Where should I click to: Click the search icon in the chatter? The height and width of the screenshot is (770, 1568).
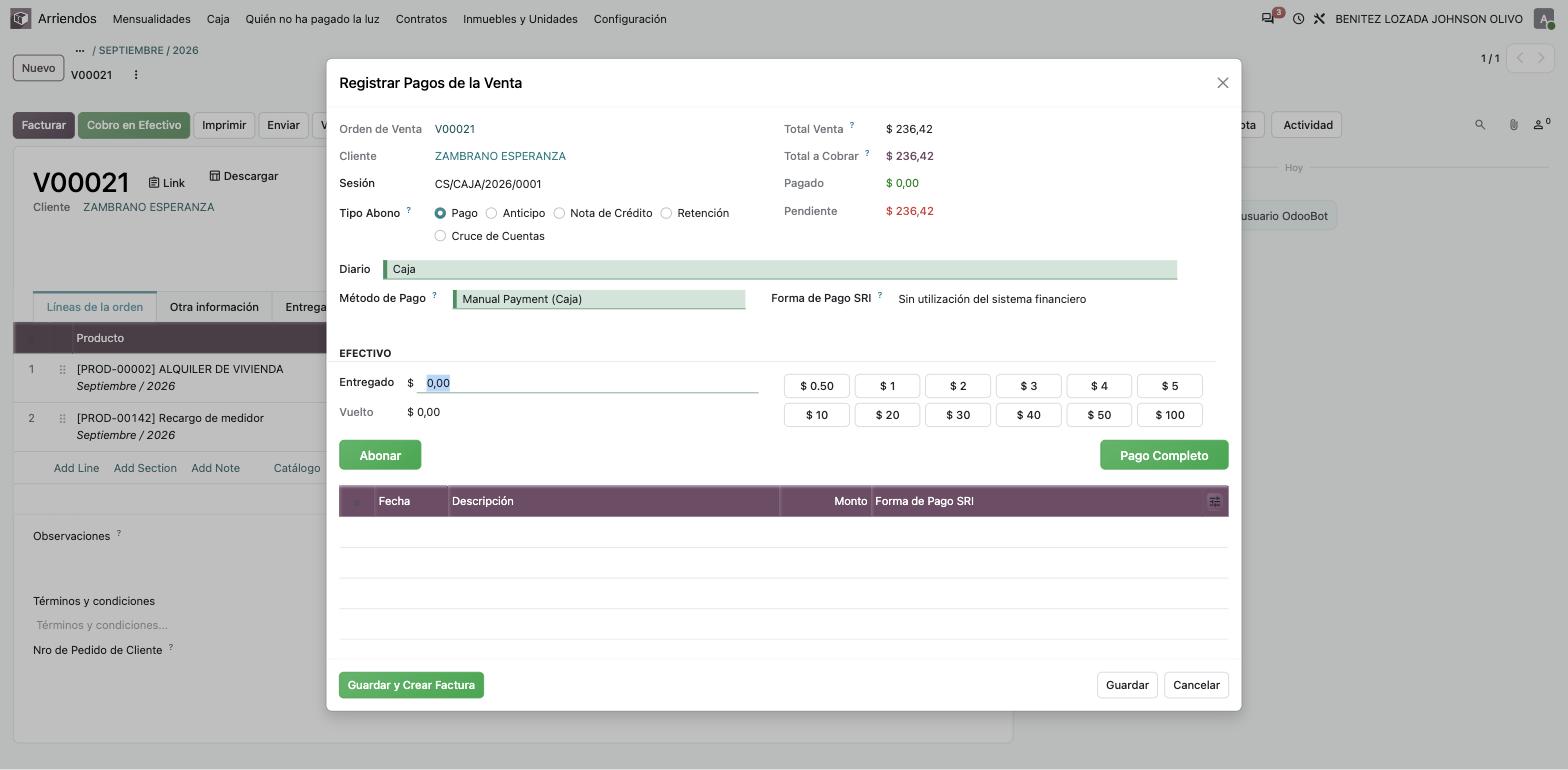[x=1480, y=125]
